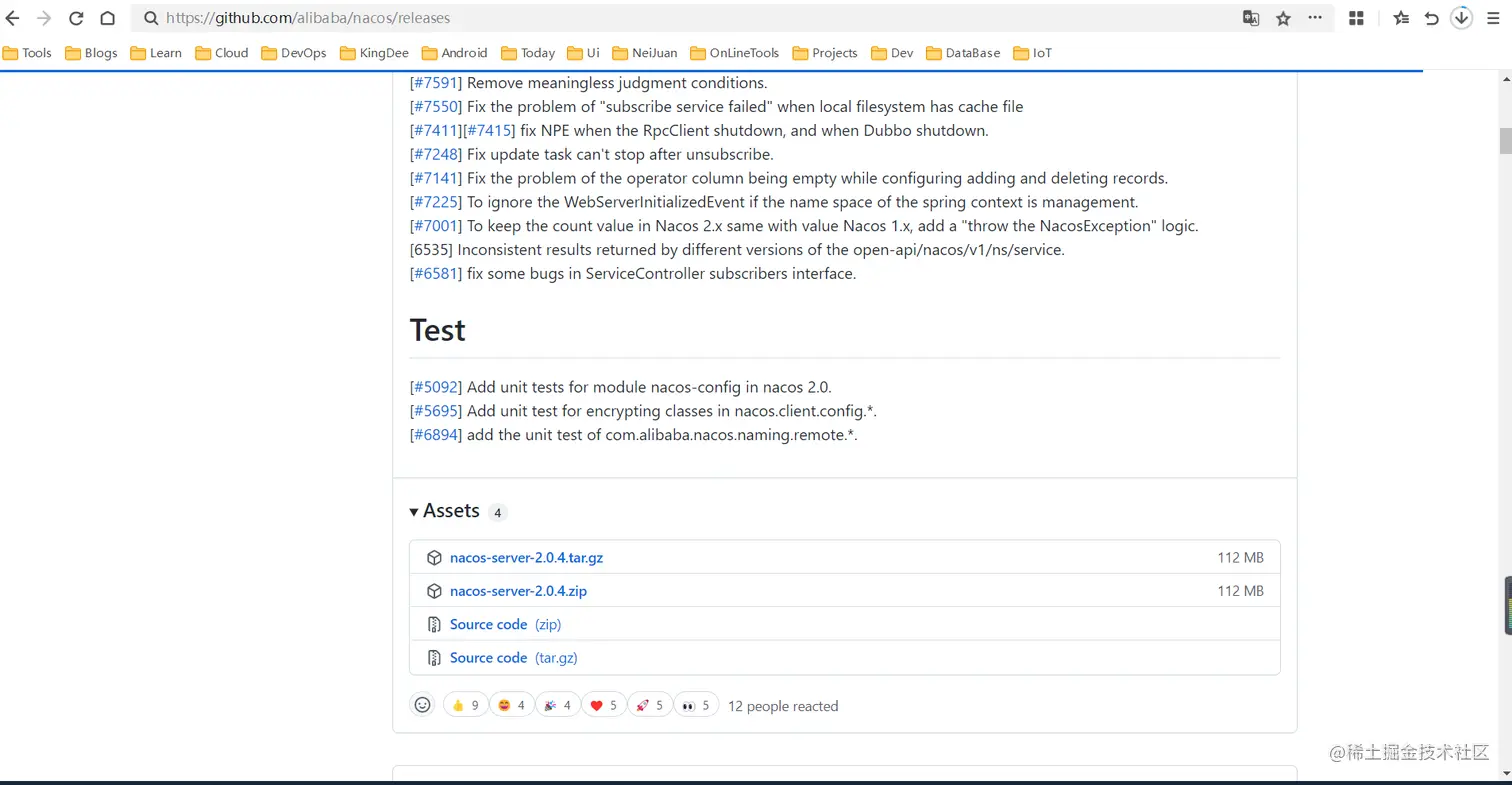The height and width of the screenshot is (785, 1512).
Task: Open the DataBase bookmark folder
Action: point(963,53)
